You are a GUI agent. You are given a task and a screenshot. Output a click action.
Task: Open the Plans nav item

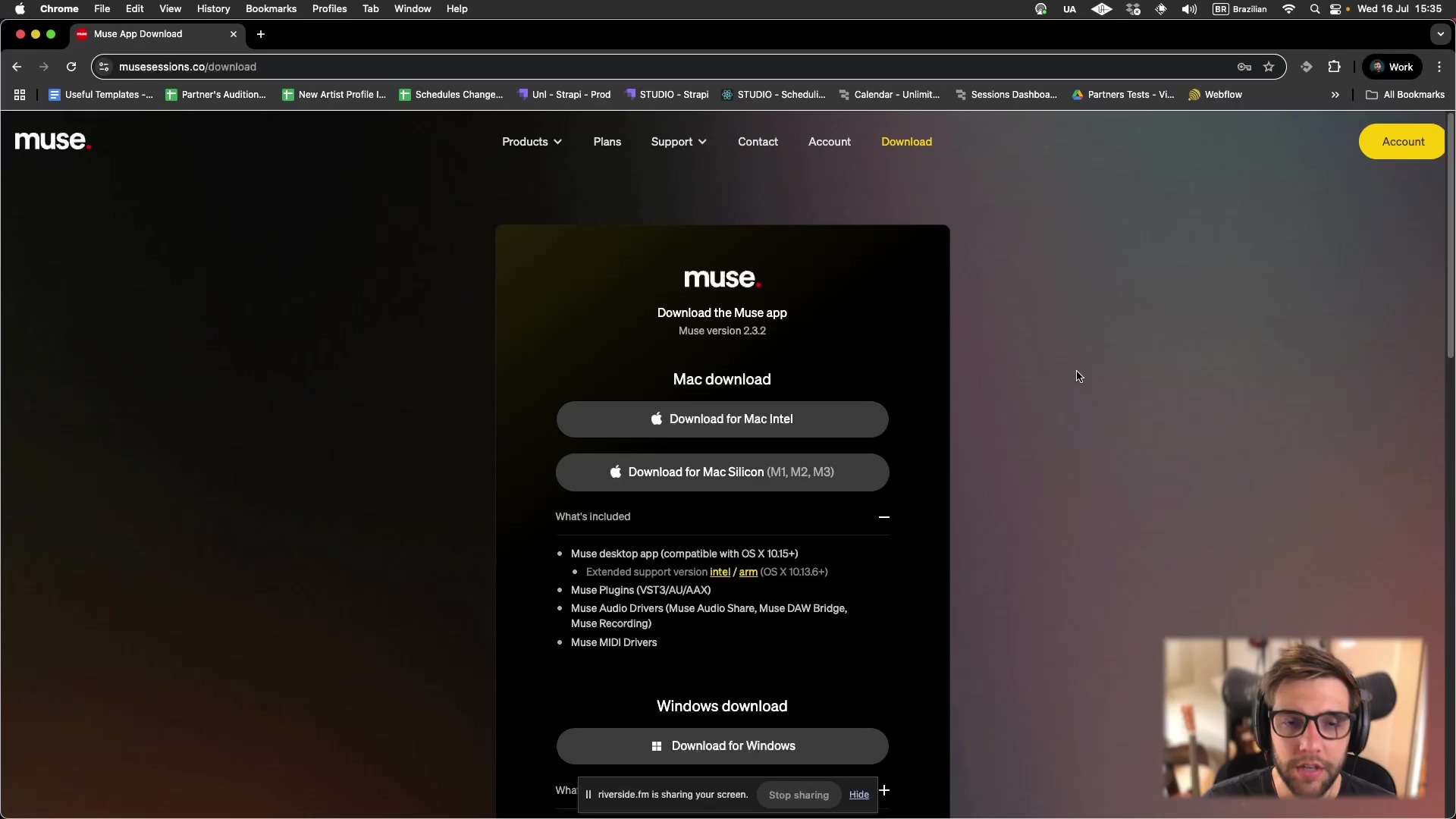point(607,142)
